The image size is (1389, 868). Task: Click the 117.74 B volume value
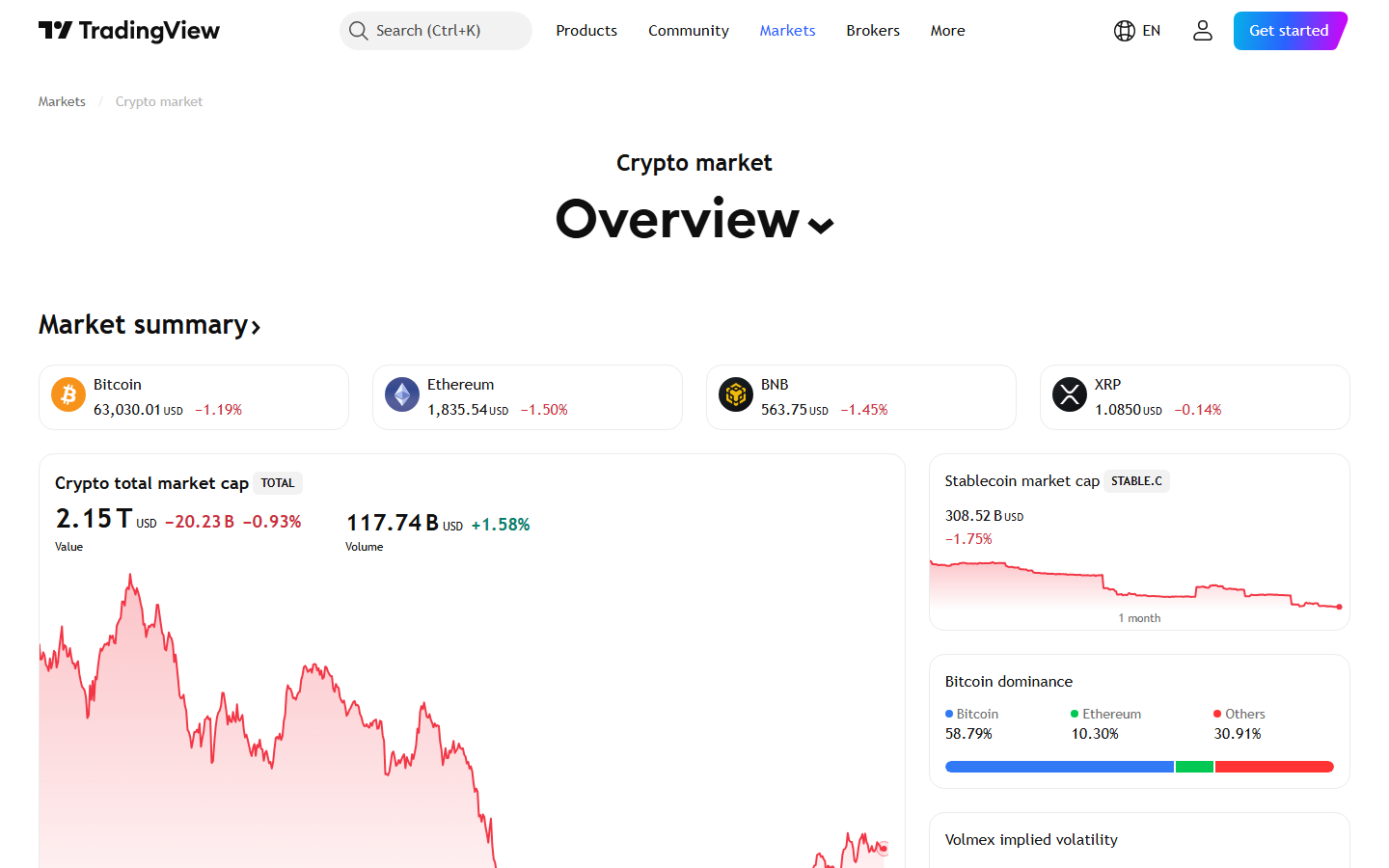coord(393,523)
